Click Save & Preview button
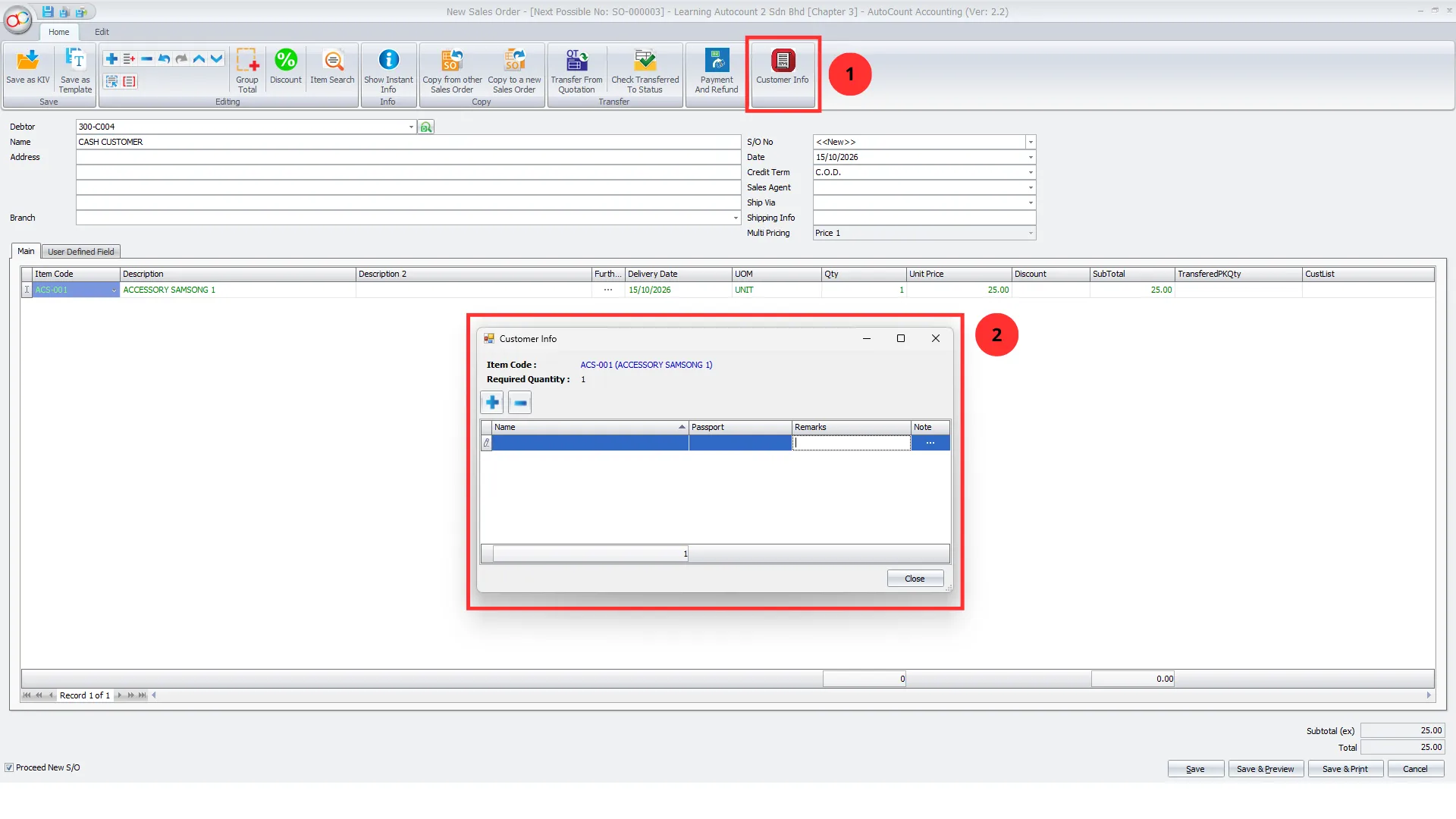 coord(1265,769)
